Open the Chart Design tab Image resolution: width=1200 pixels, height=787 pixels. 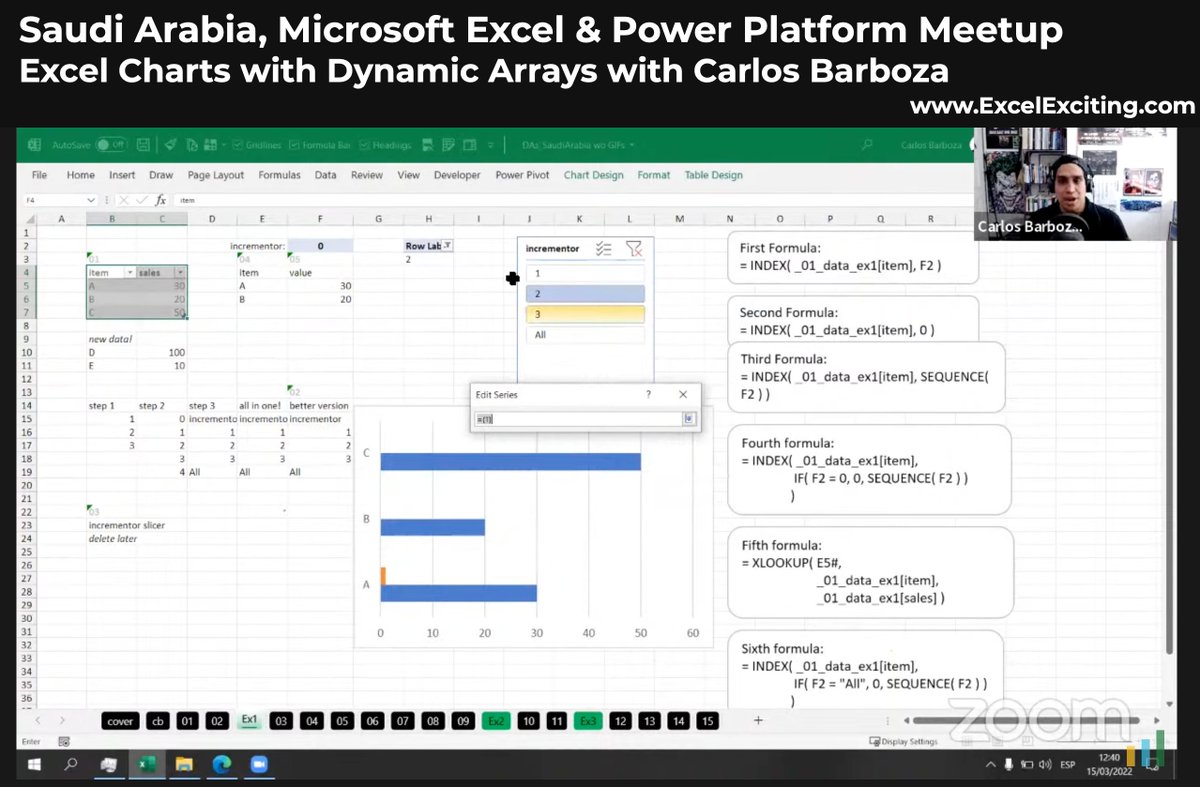point(593,175)
